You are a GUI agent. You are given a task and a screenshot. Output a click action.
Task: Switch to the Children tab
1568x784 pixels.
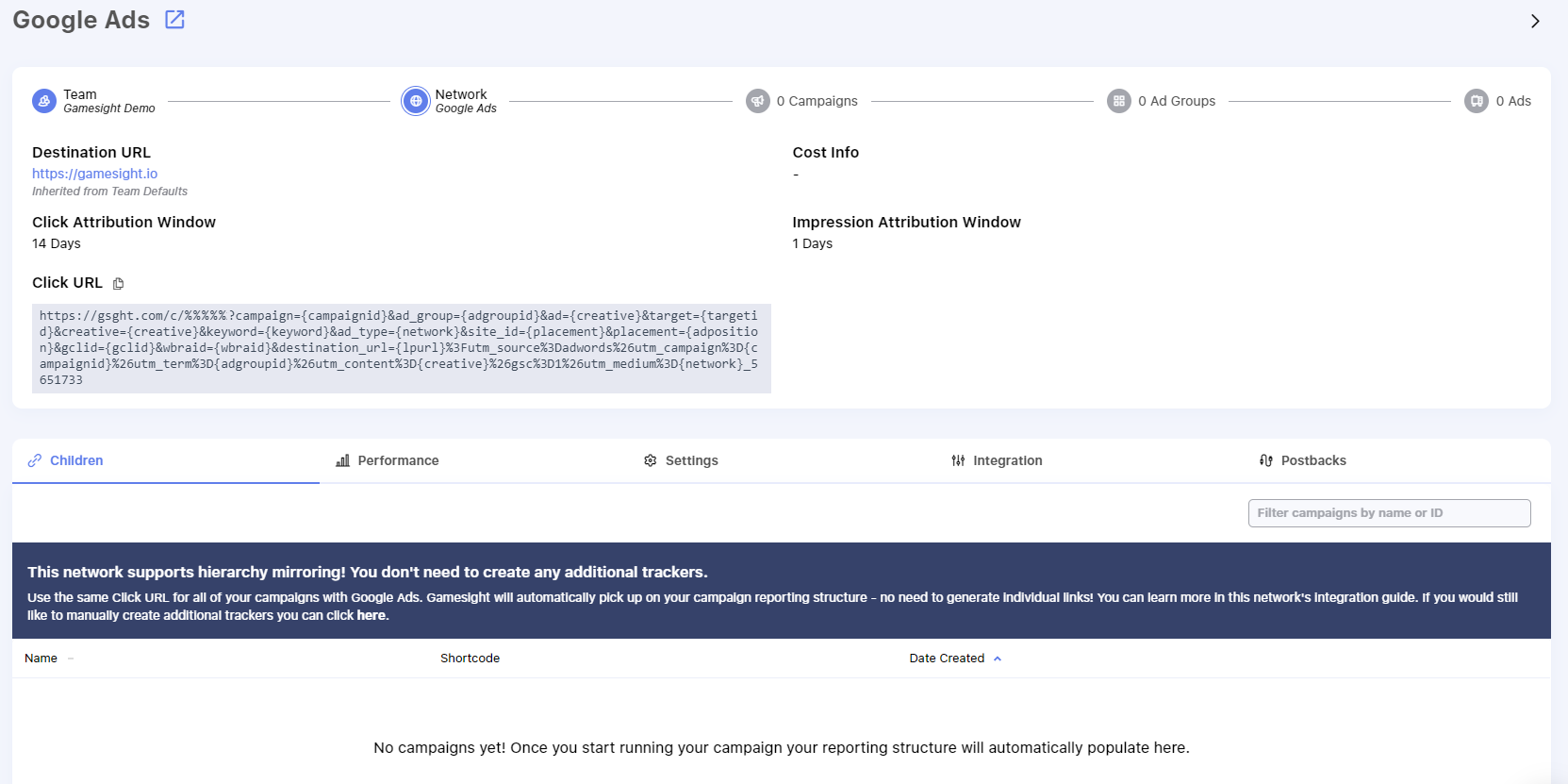click(x=166, y=460)
